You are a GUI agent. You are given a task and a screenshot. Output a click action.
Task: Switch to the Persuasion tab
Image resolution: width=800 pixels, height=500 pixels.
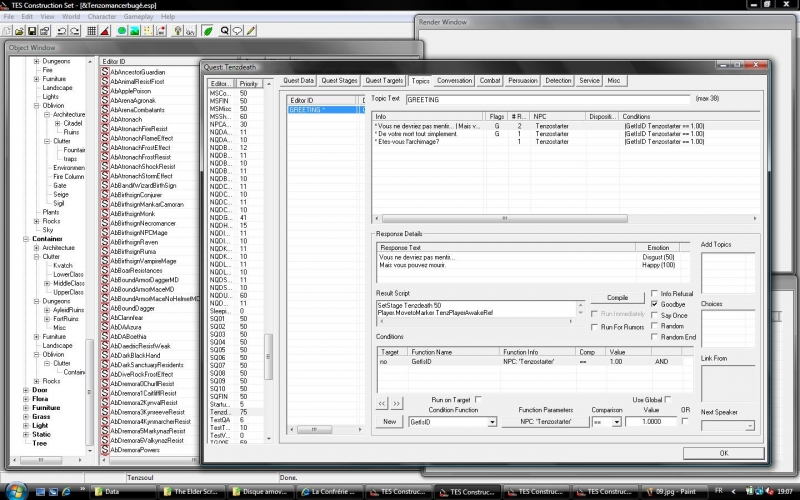click(522, 81)
